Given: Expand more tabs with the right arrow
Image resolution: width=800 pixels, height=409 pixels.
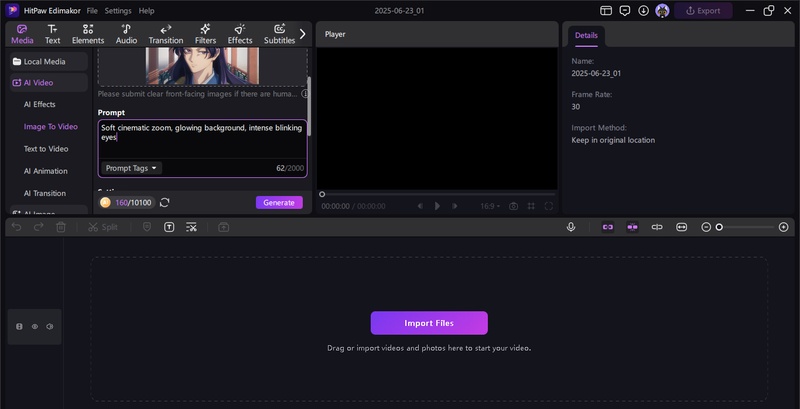Looking at the screenshot, I should (302, 33).
